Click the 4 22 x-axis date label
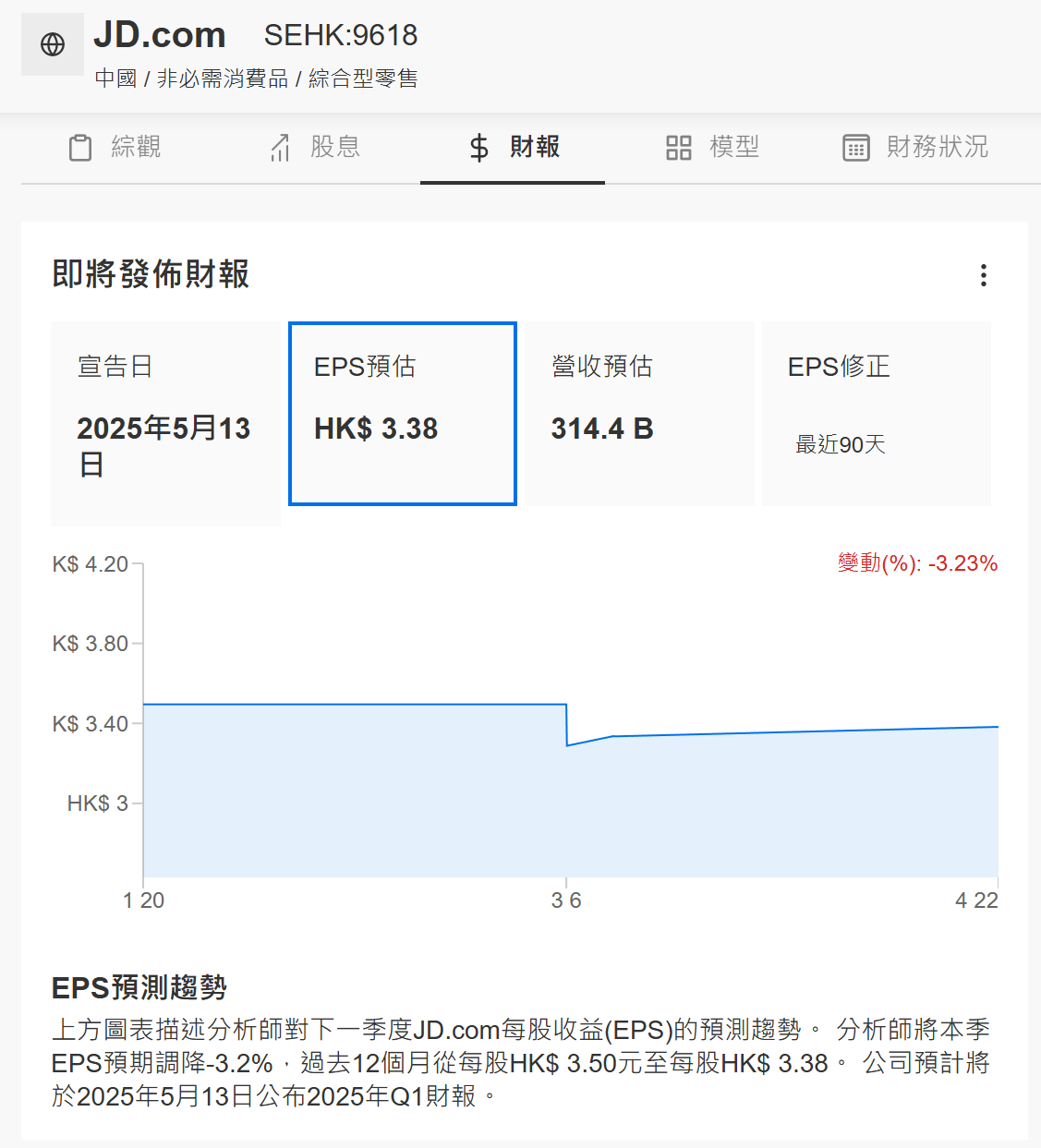 977,900
